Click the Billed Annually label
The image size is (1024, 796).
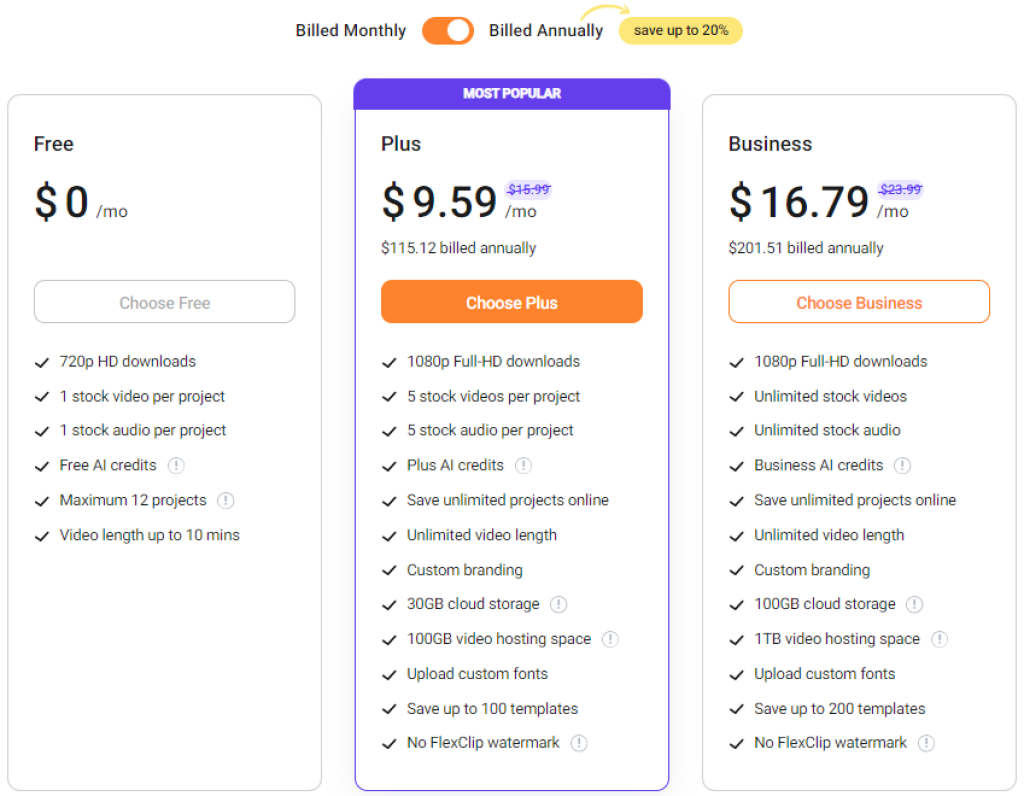(546, 30)
